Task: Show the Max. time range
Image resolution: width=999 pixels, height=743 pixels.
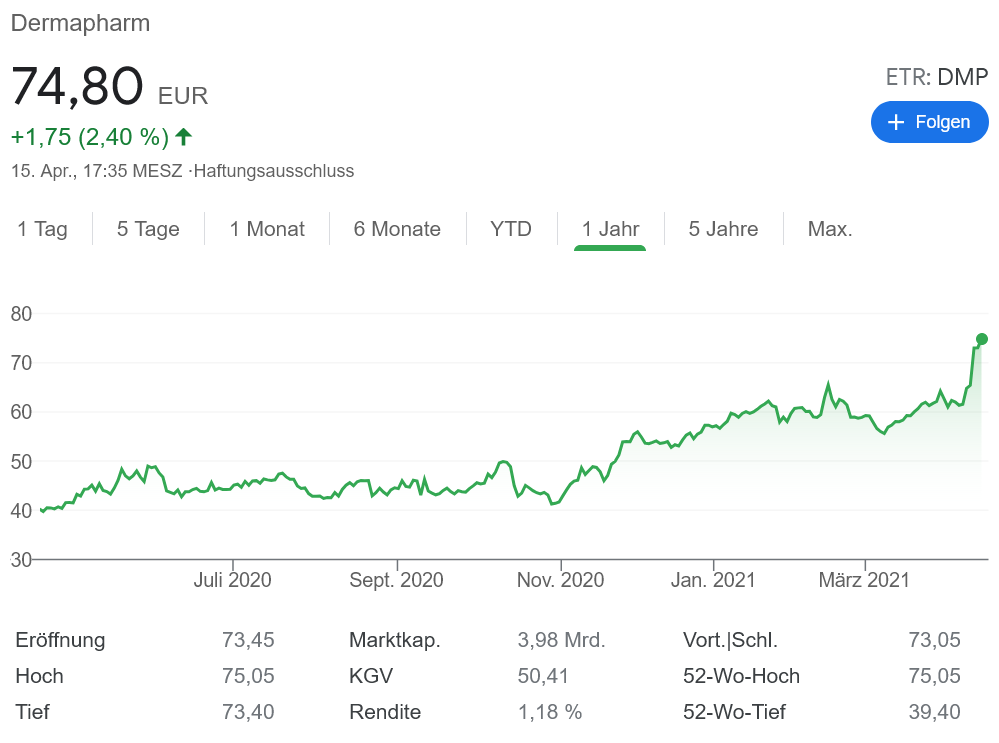Action: [830, 229]
